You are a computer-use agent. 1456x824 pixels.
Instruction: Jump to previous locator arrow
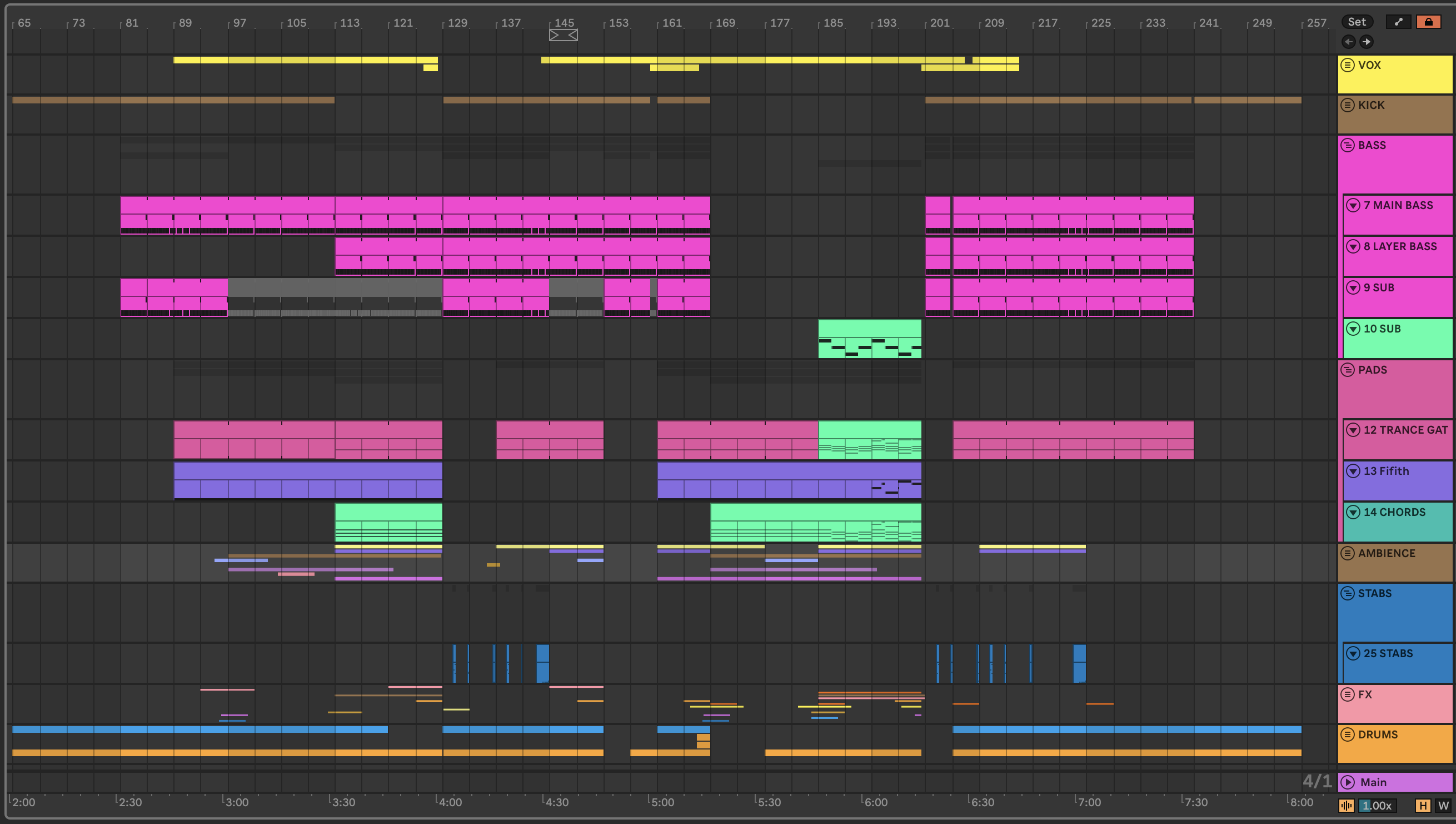pos(1348,42)
